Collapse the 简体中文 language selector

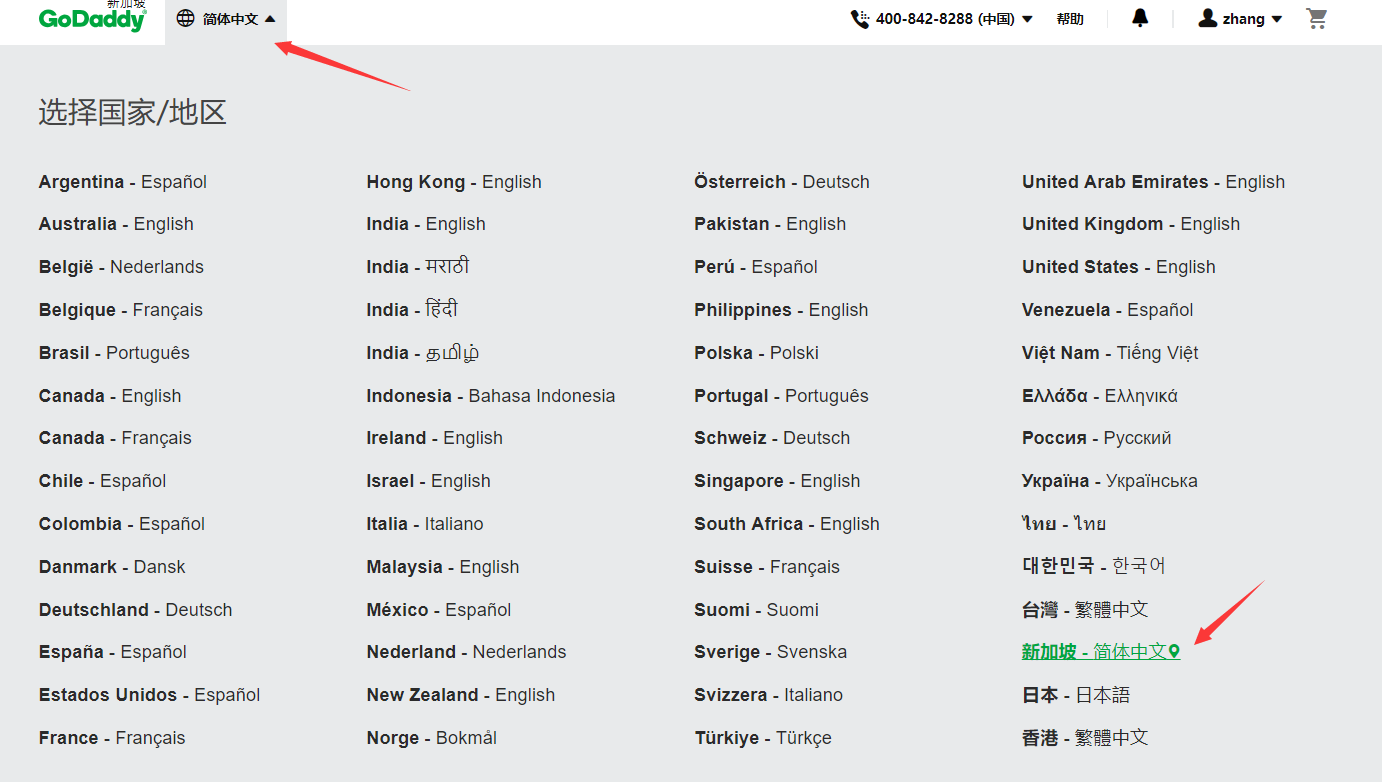click(226, 19)
